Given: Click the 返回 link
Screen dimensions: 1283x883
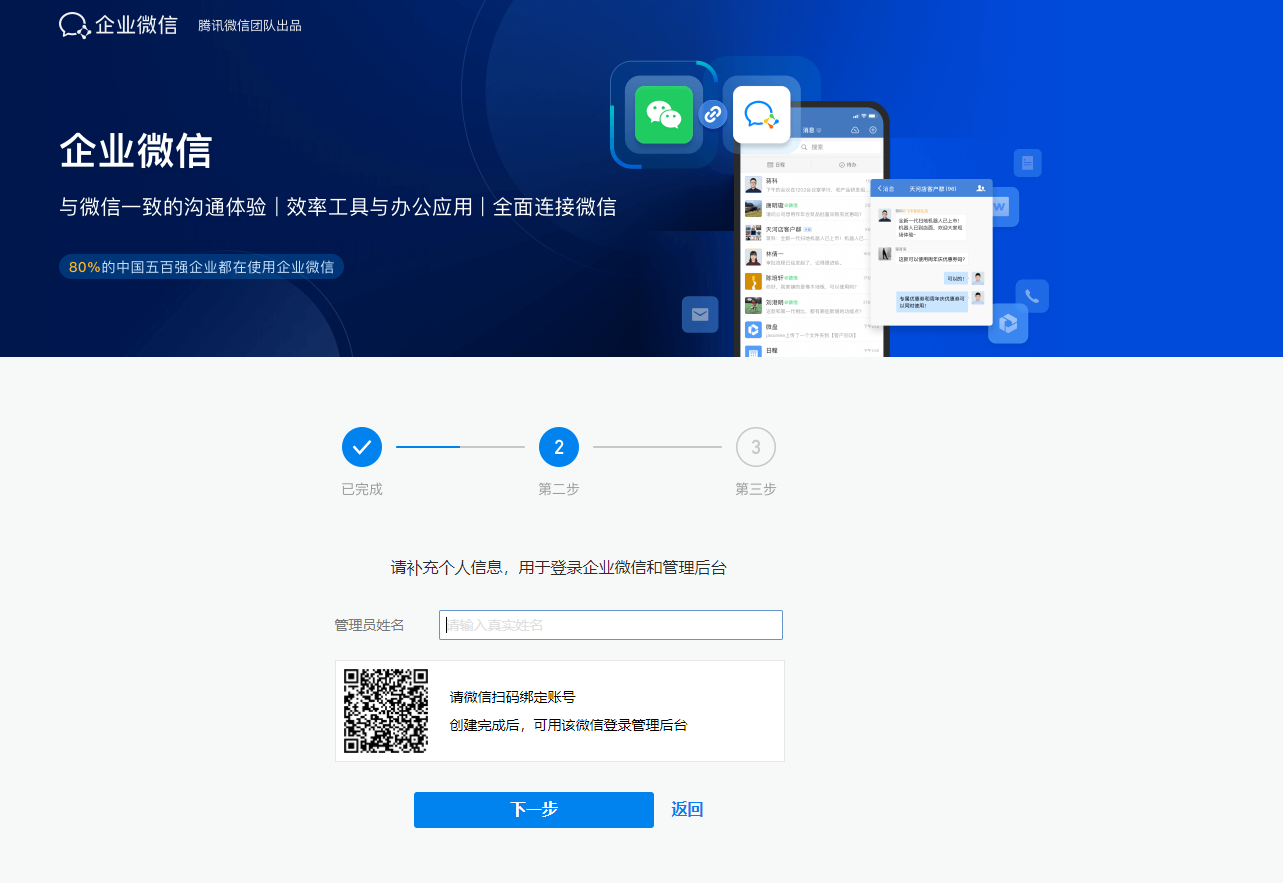Looking at the screenshot, I should click(x=687, y=810).
